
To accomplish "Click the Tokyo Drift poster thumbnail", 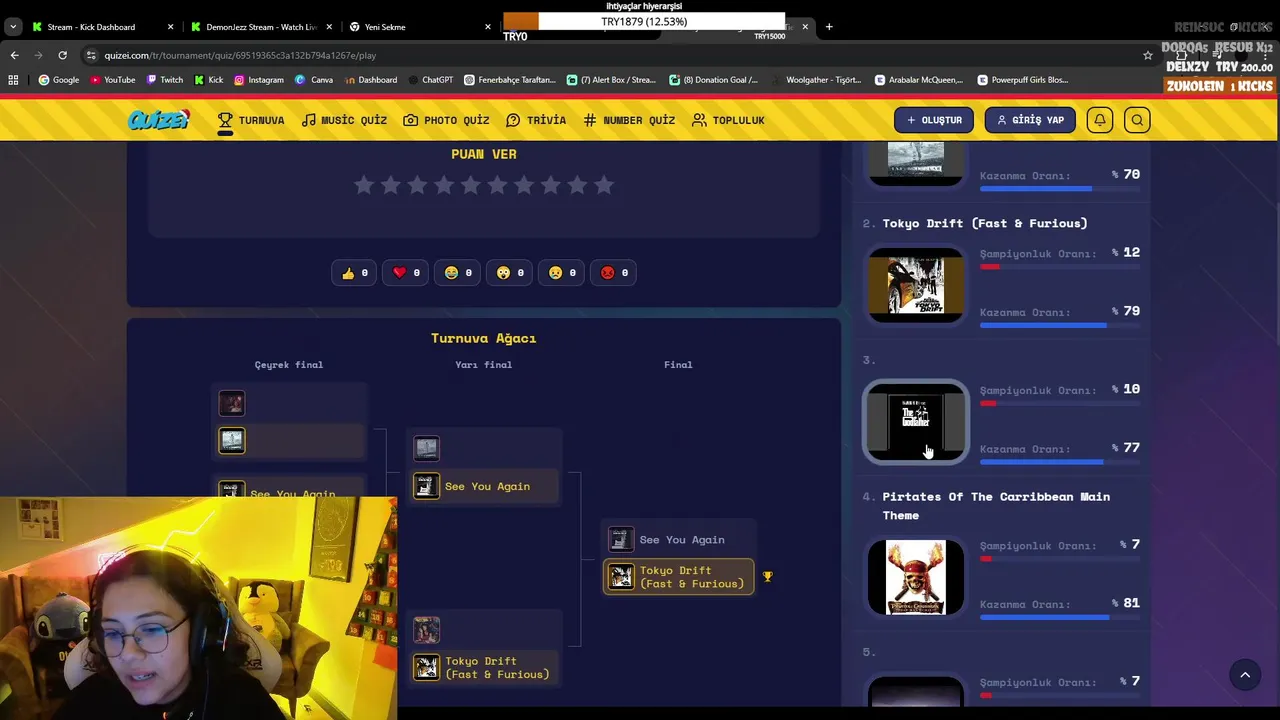I will 916,285.
